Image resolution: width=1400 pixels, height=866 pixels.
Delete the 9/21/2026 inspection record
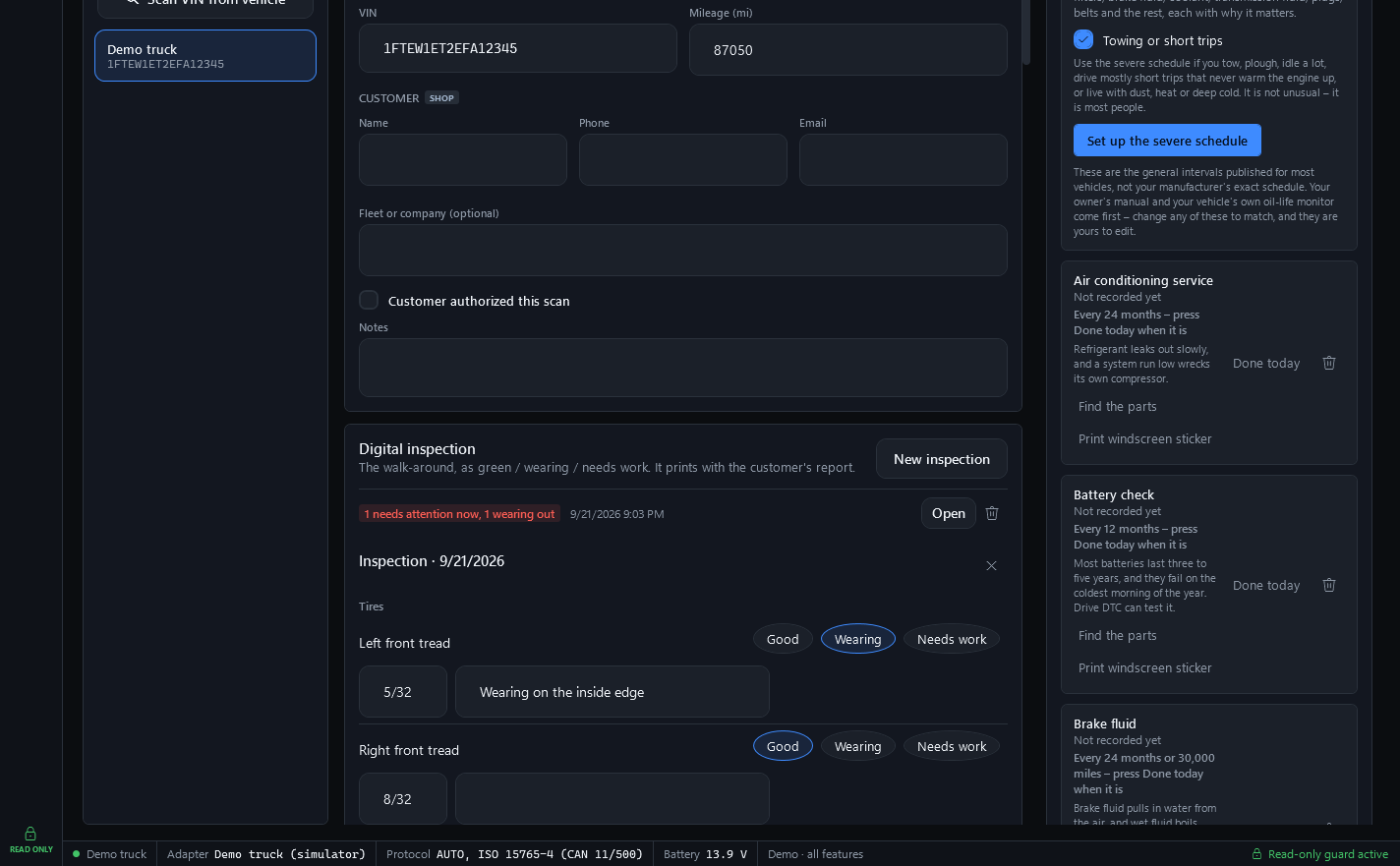tap(992, 513)
